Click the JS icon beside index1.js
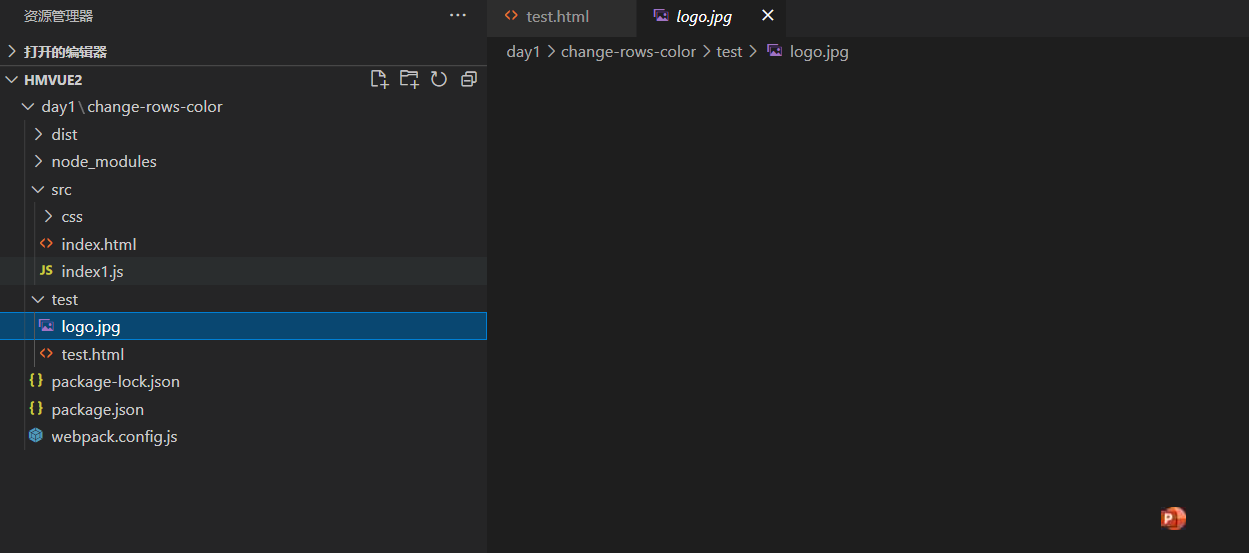Image resolution: width=1249 pixels, height=553 pixels. 46,271
